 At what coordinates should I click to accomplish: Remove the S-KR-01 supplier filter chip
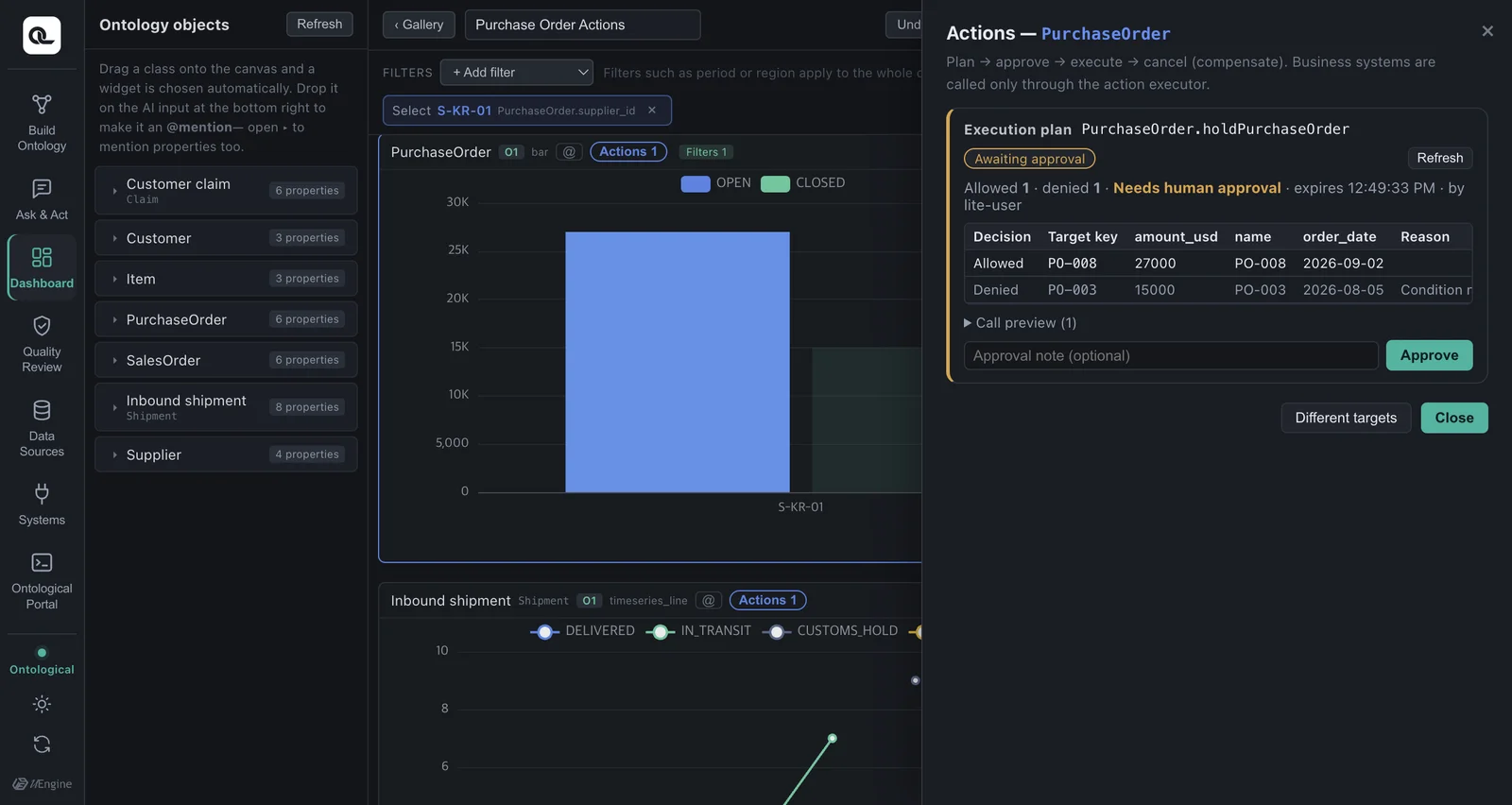tap(652, 111)
